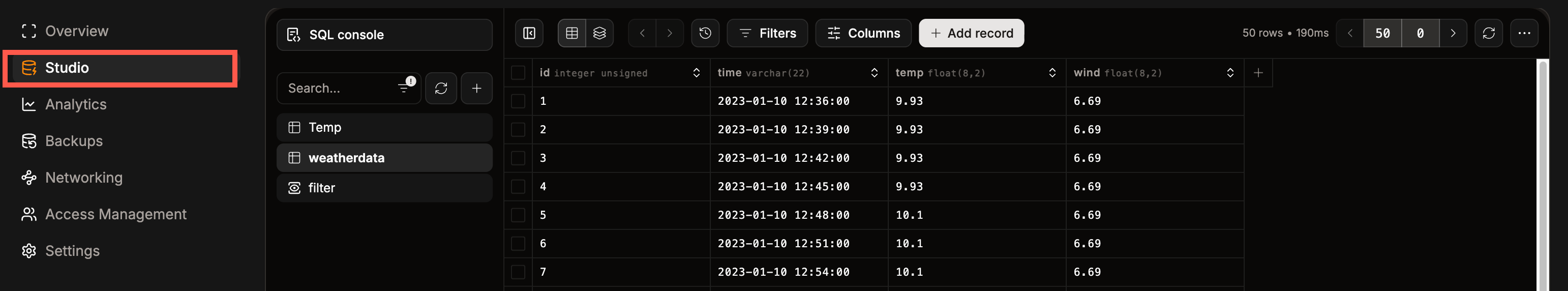Image resolution: width=1568 pixels, height=291 pixels.
Task: Click Add record button
Action: [x=972, y=33]
